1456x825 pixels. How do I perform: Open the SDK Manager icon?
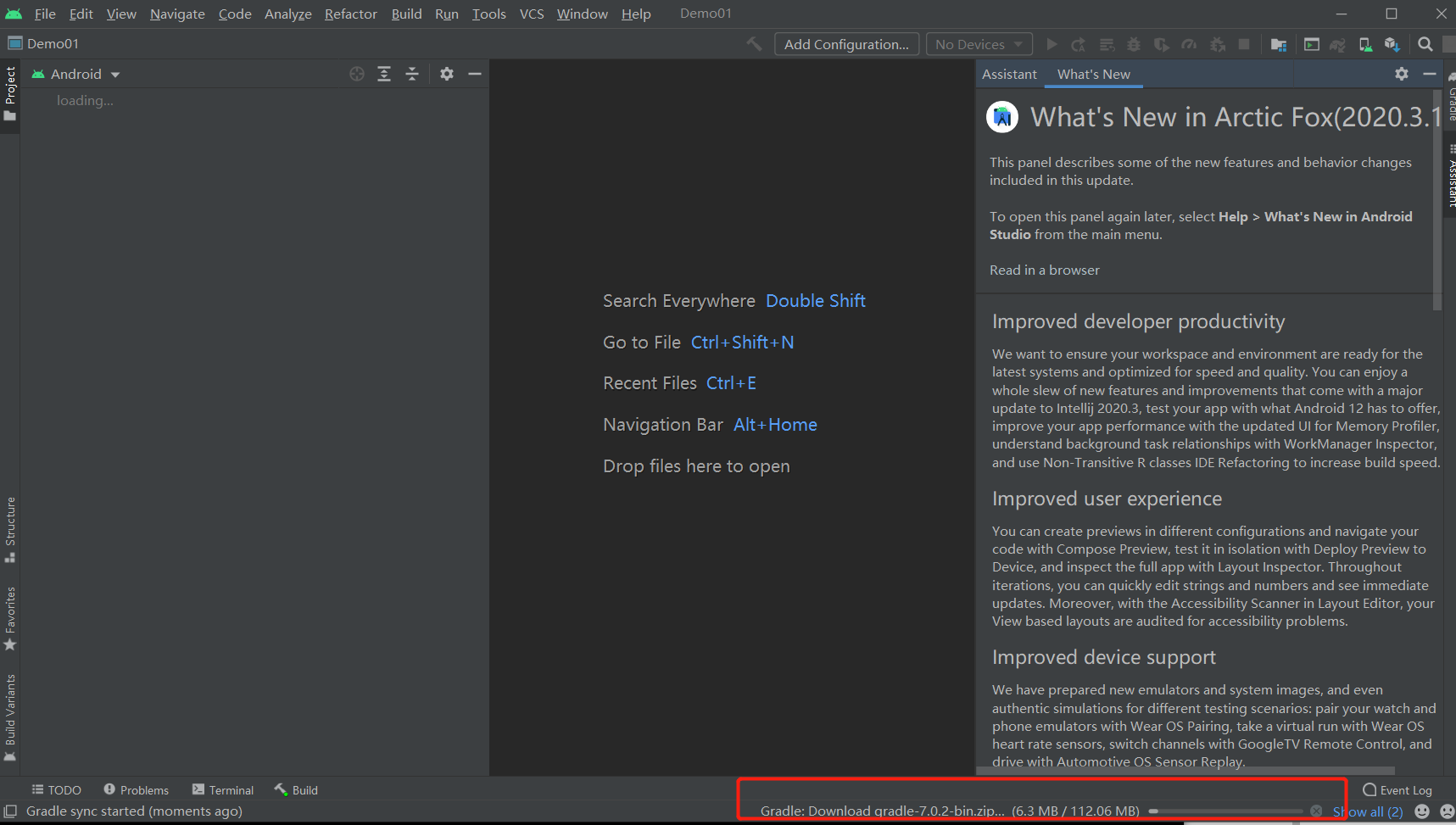1392,44
